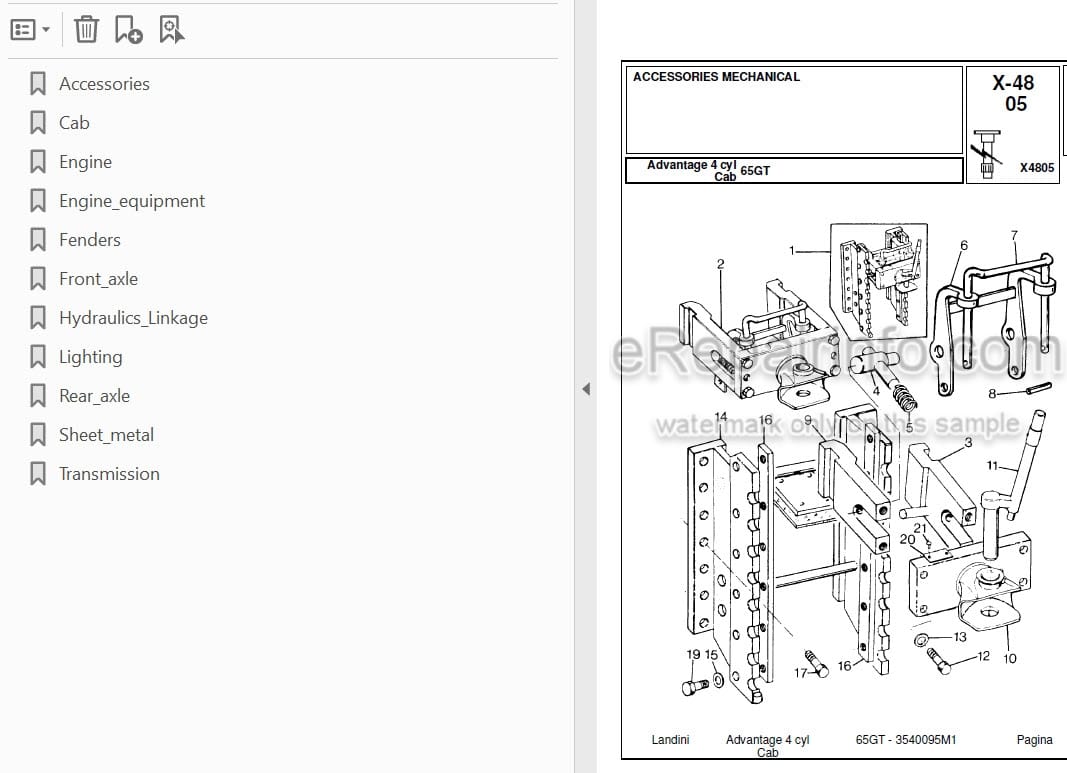Click the bookmark icon beside Lighting

pyautogui.click(x=38, y=357)
